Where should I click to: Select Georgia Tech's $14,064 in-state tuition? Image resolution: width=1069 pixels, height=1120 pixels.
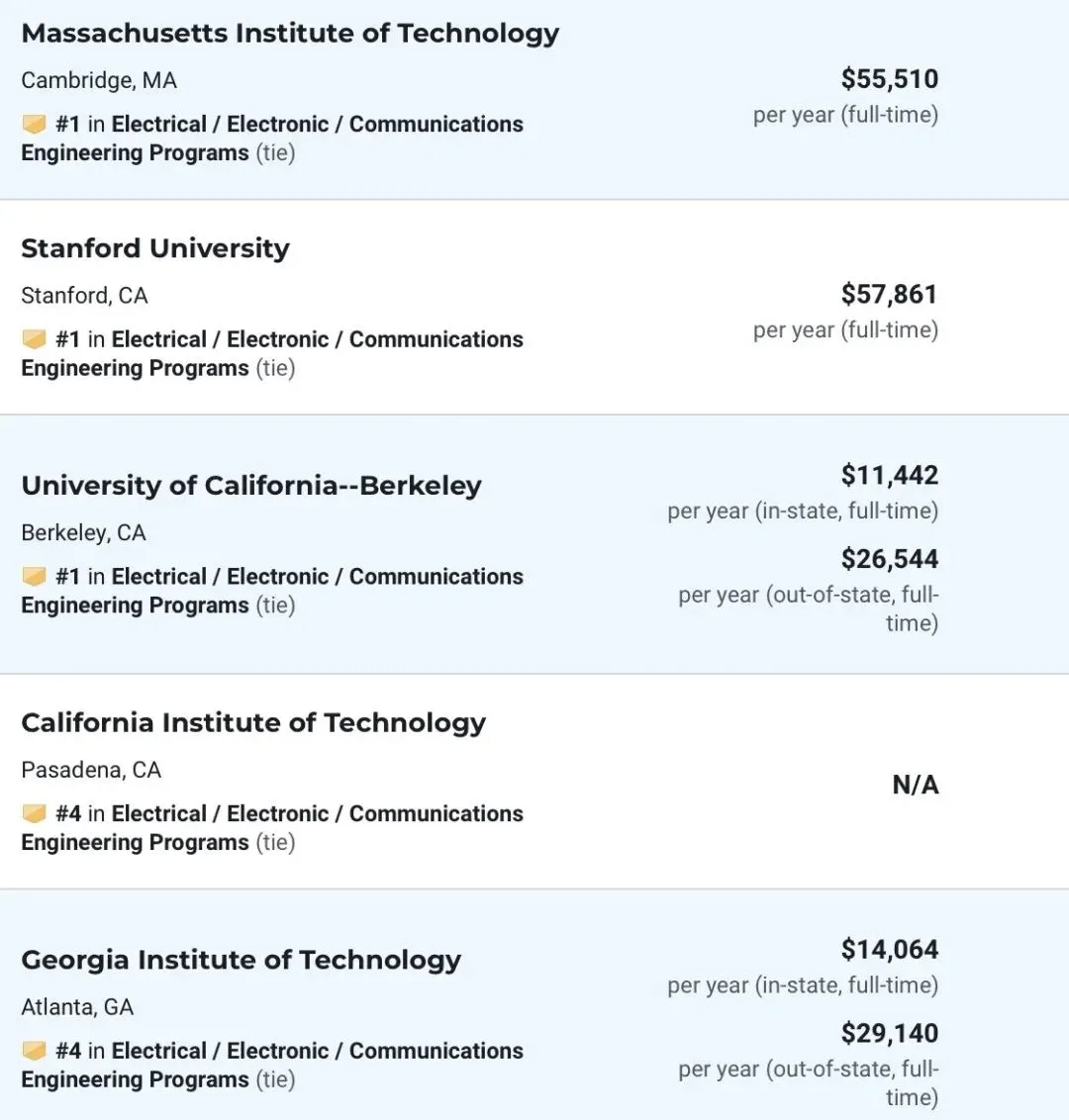(x=889, y=950)
